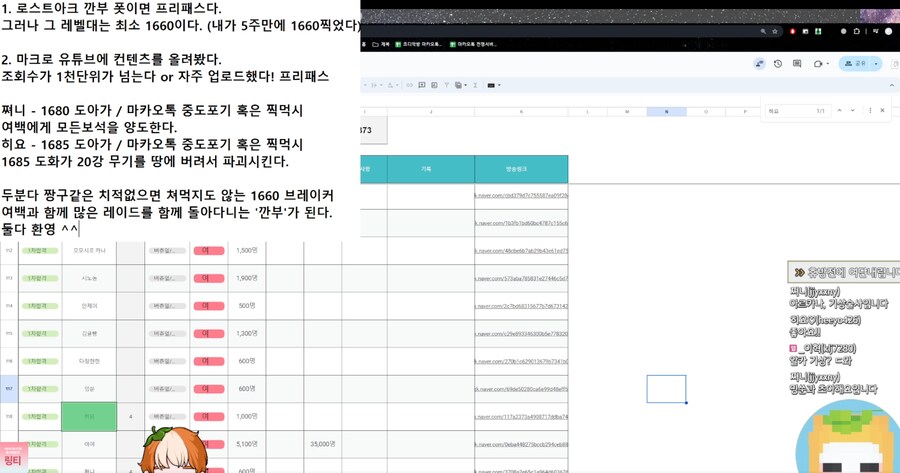Open more options in the find box
This screenshot has width=900, height=473.
[870, 110]
